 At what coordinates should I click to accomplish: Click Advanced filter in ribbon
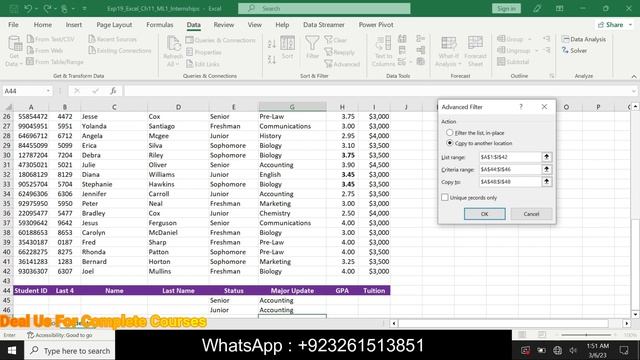(x=342, y=64)
